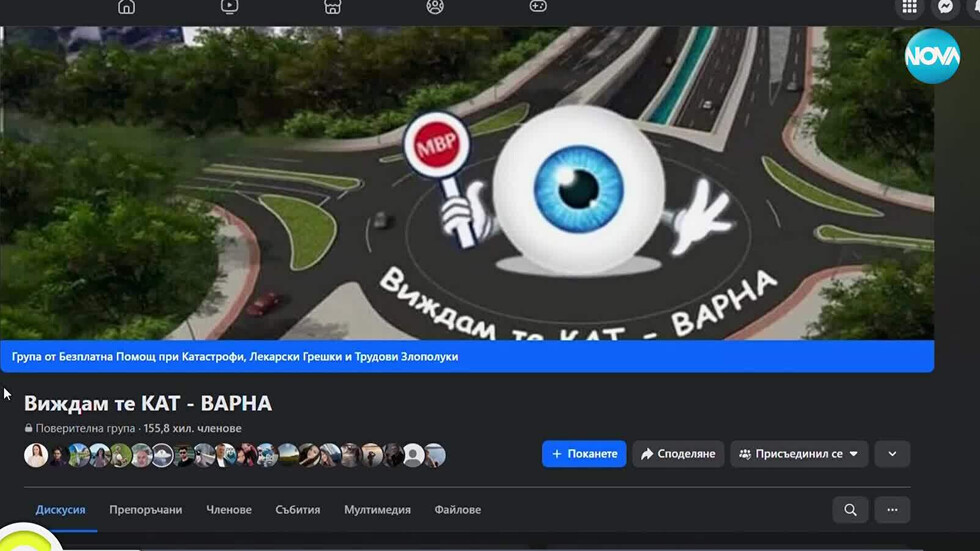The image size is (980, 551).
Task: Click the Поканете invite button
Action: point(584,454)
